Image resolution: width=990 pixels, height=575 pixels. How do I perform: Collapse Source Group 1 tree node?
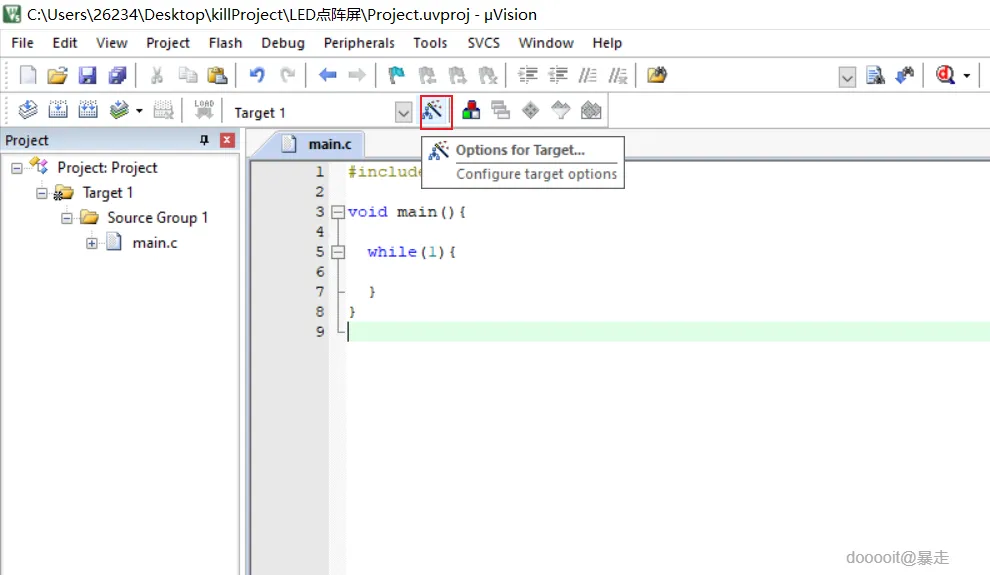click(66, 218)
